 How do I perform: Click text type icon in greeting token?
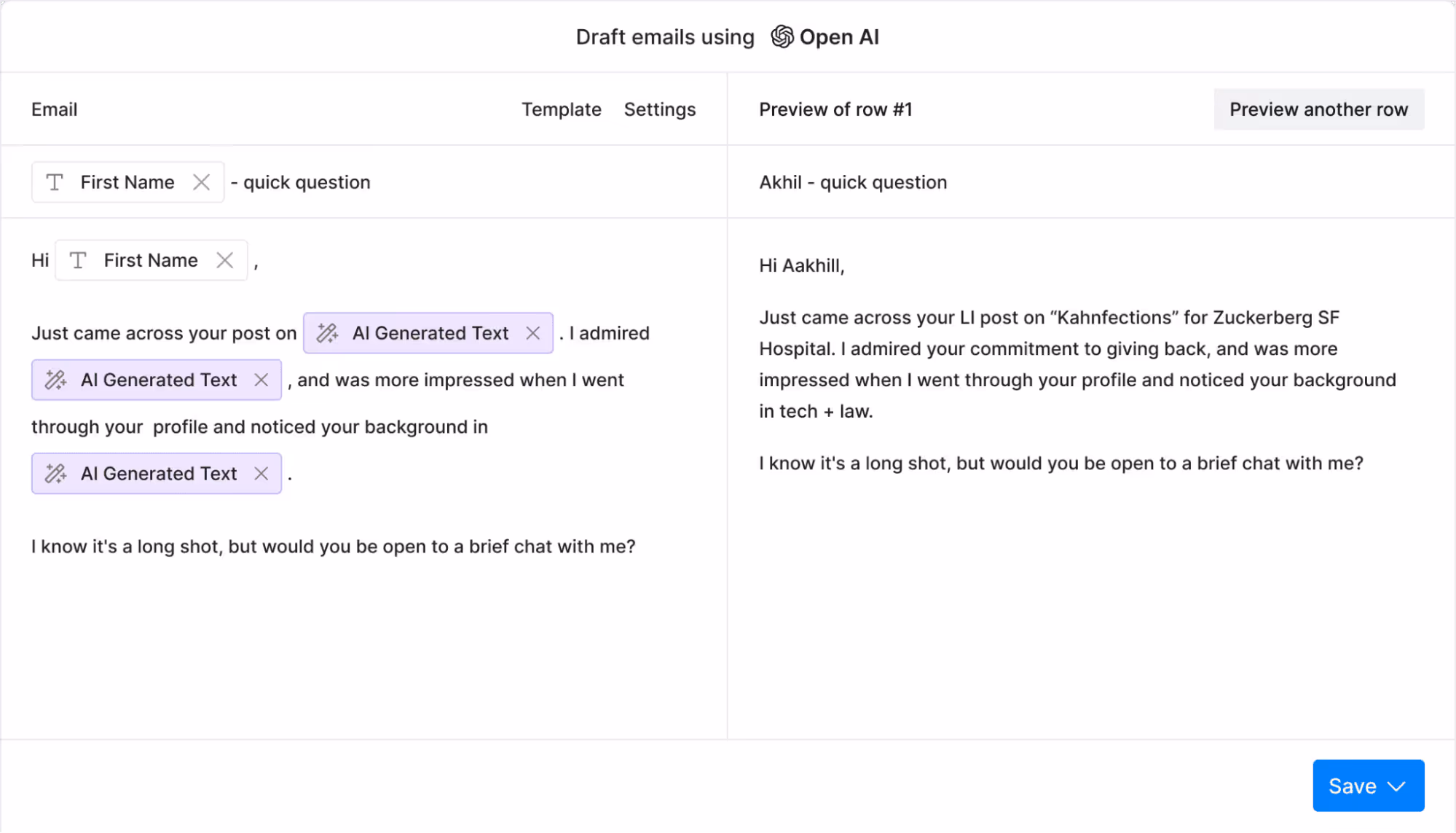pyautogui.click(x=78, y=260)
